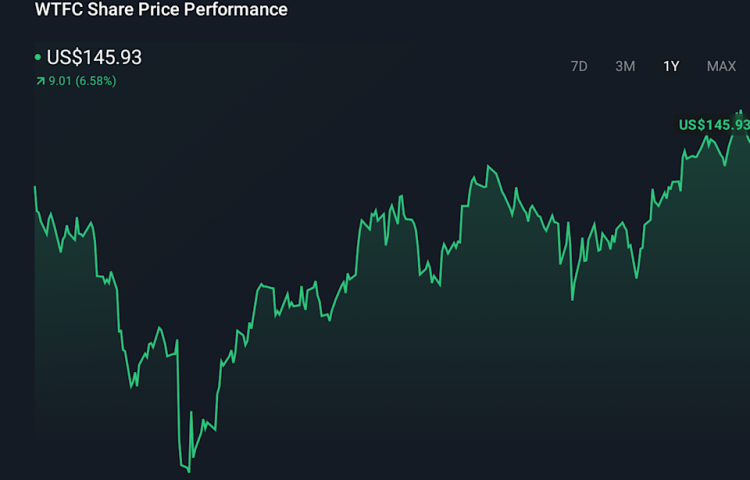Choose the 1Y time period

point(671,66)
